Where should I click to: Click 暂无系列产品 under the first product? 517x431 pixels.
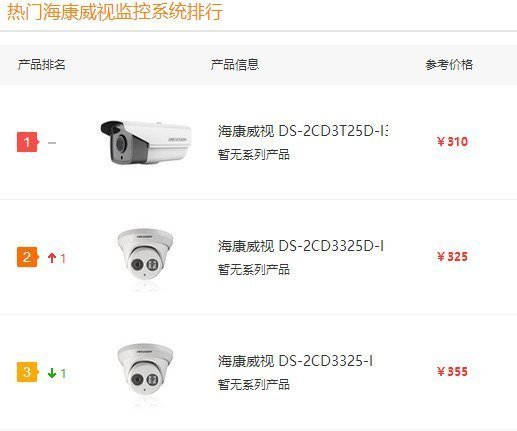[254, 155]
